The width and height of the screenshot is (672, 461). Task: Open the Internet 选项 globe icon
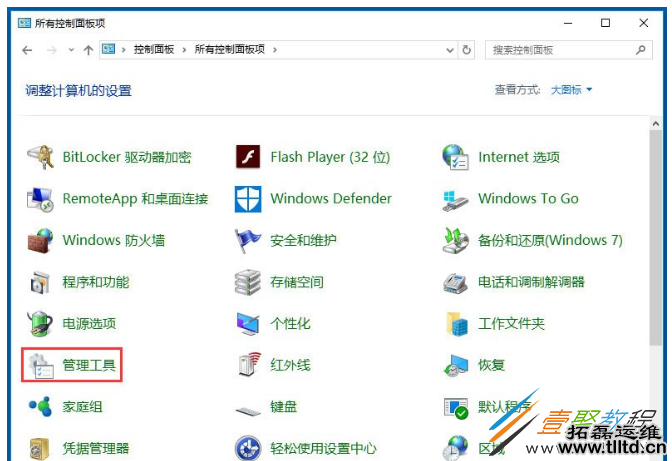tap(455, 157)
